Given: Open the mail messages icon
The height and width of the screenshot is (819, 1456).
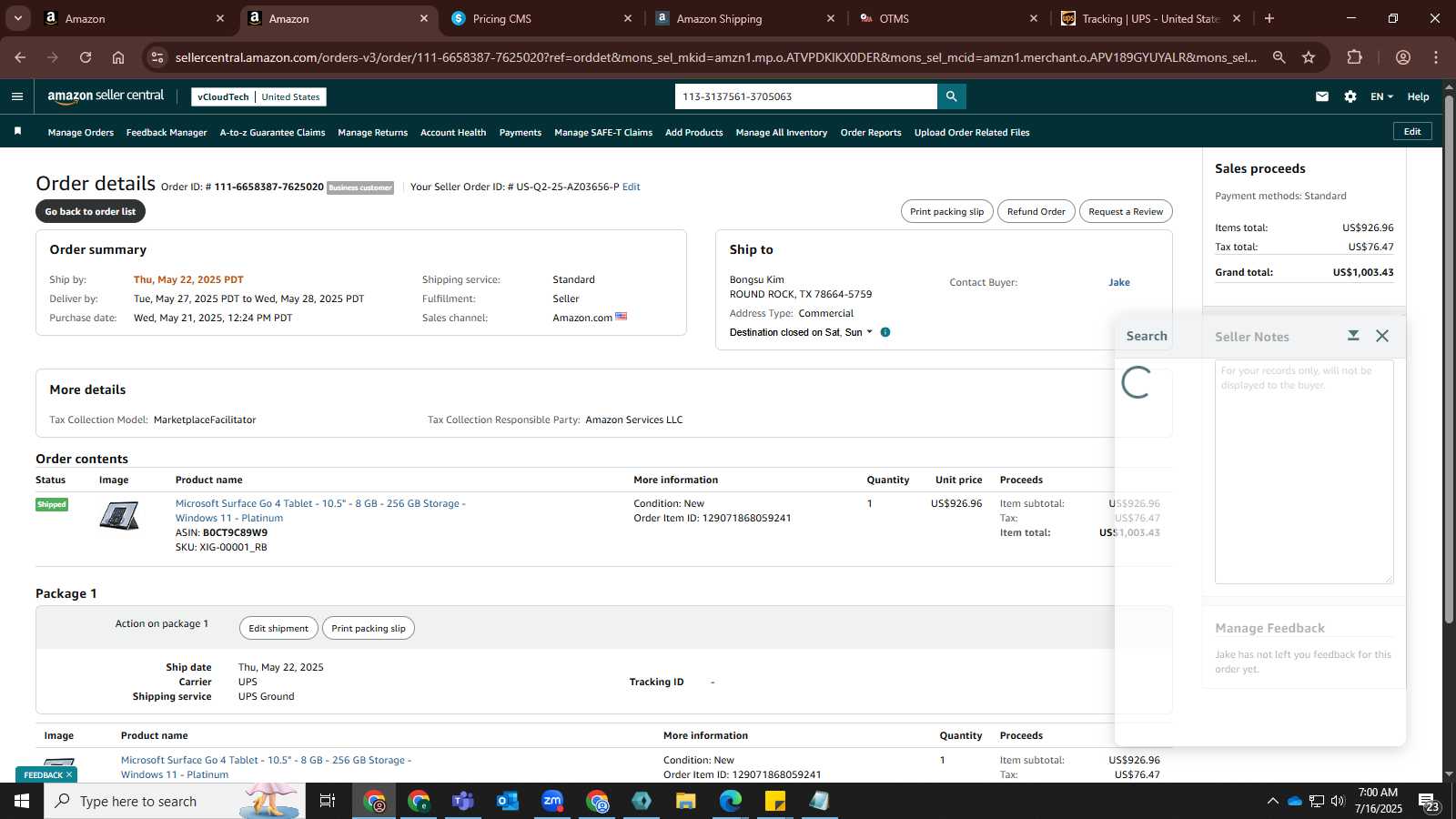Looking at the screenshot, I should [x=1321, y=96].
